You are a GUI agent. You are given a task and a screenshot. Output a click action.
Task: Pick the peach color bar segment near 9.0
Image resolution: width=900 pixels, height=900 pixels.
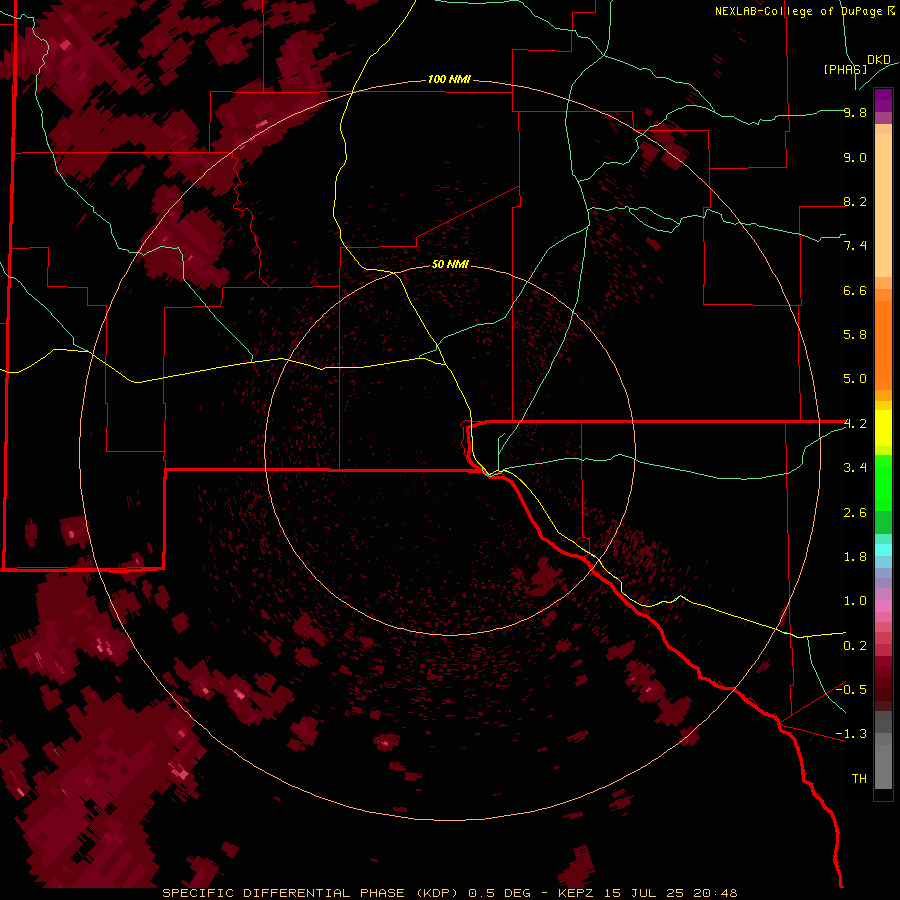(x=883, y=207)
